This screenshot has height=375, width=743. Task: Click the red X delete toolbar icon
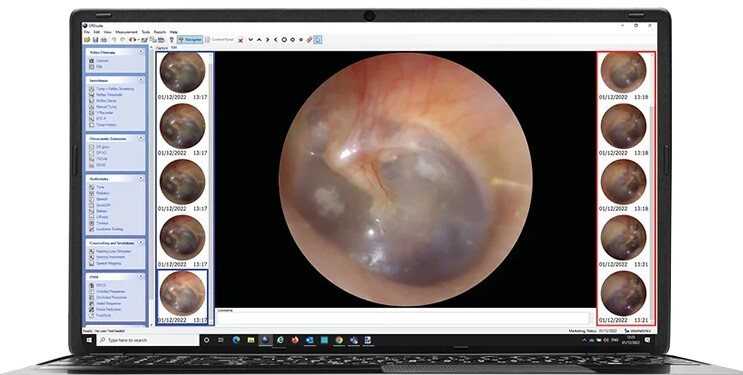(241, 40)
